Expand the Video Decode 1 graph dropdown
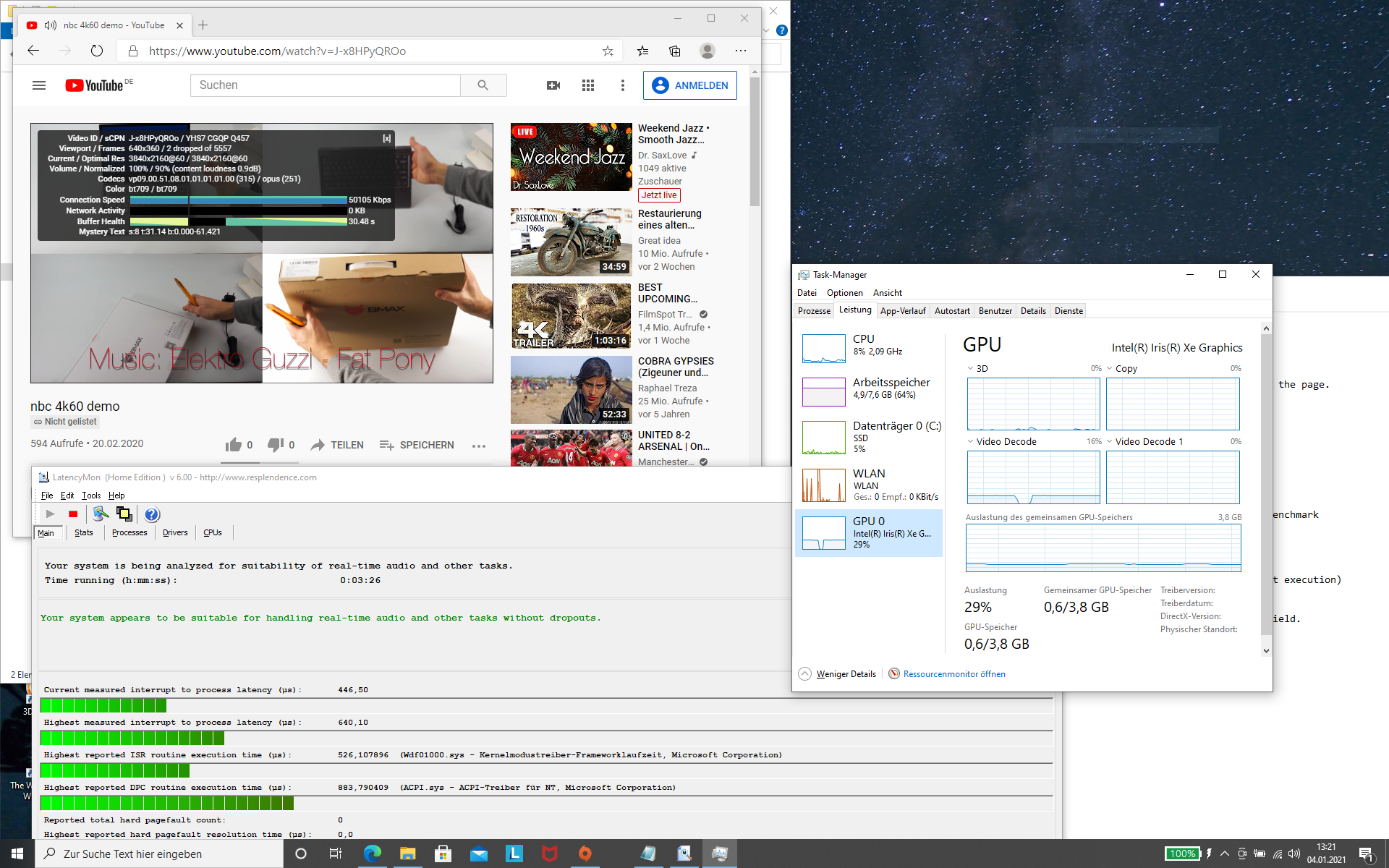Screen dimensions: 1389x868 point(1109,441)
